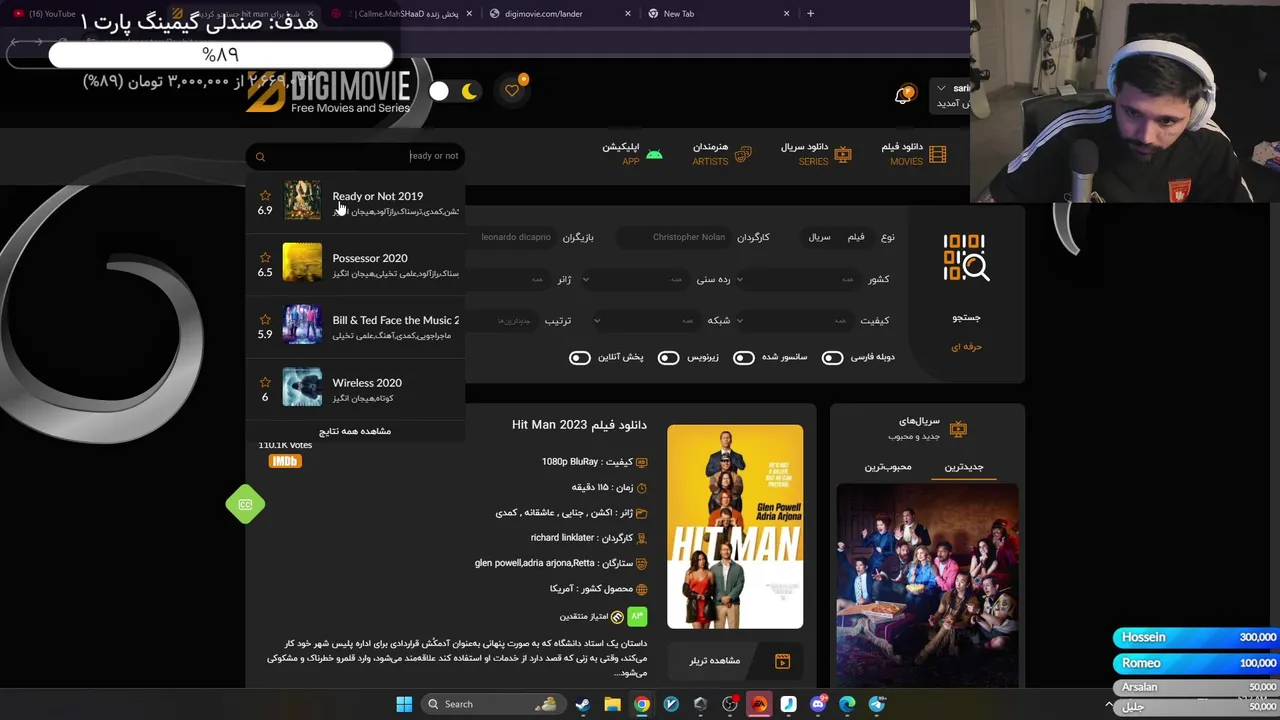Click the magnifier icon in the search box

click(260, 157)
